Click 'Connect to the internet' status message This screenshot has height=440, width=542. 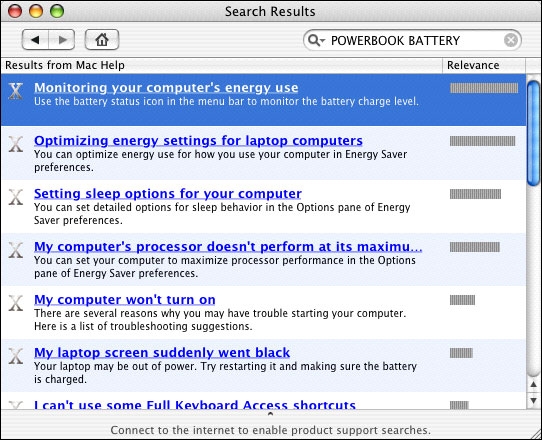click(x=271, y=430)
